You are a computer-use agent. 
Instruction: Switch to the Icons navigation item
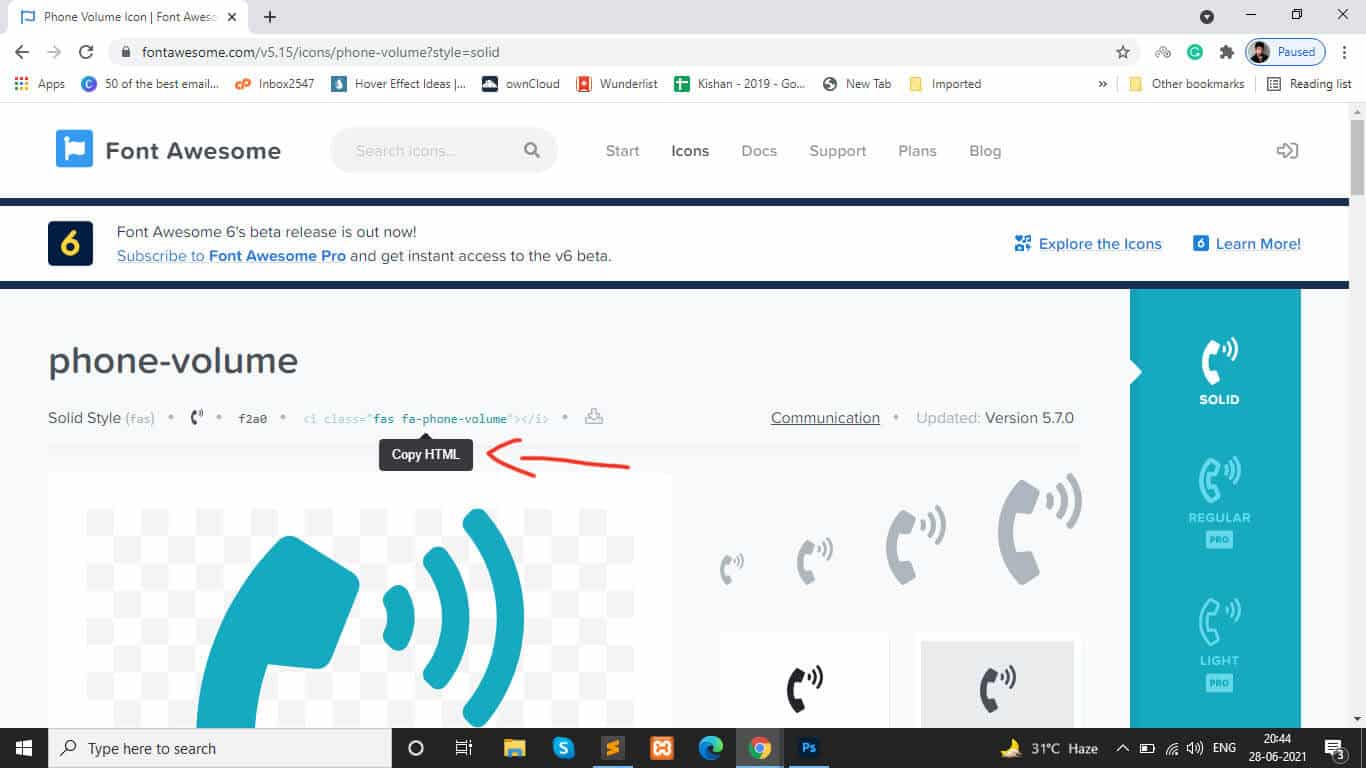pos(690,150)
